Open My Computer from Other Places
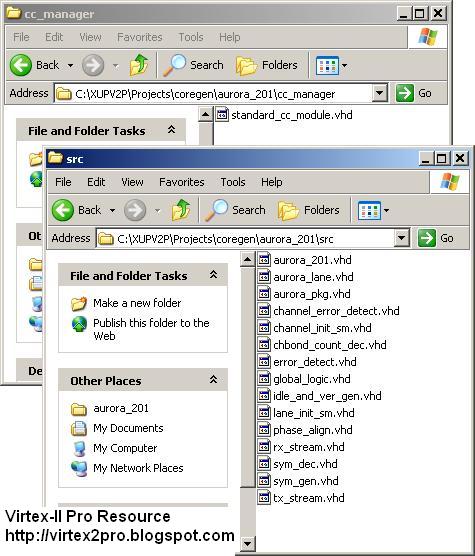The image size is (475, 556). 125,448
